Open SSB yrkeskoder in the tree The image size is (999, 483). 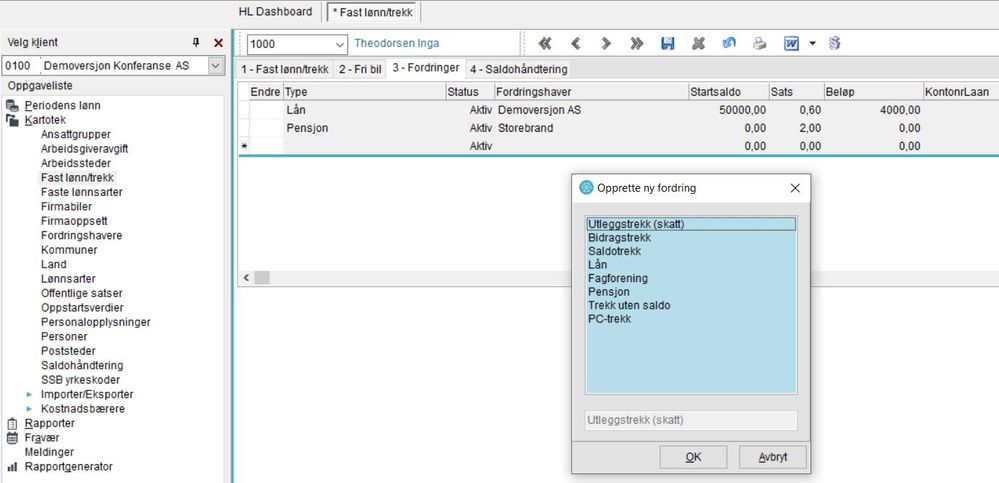pos(80,380)
